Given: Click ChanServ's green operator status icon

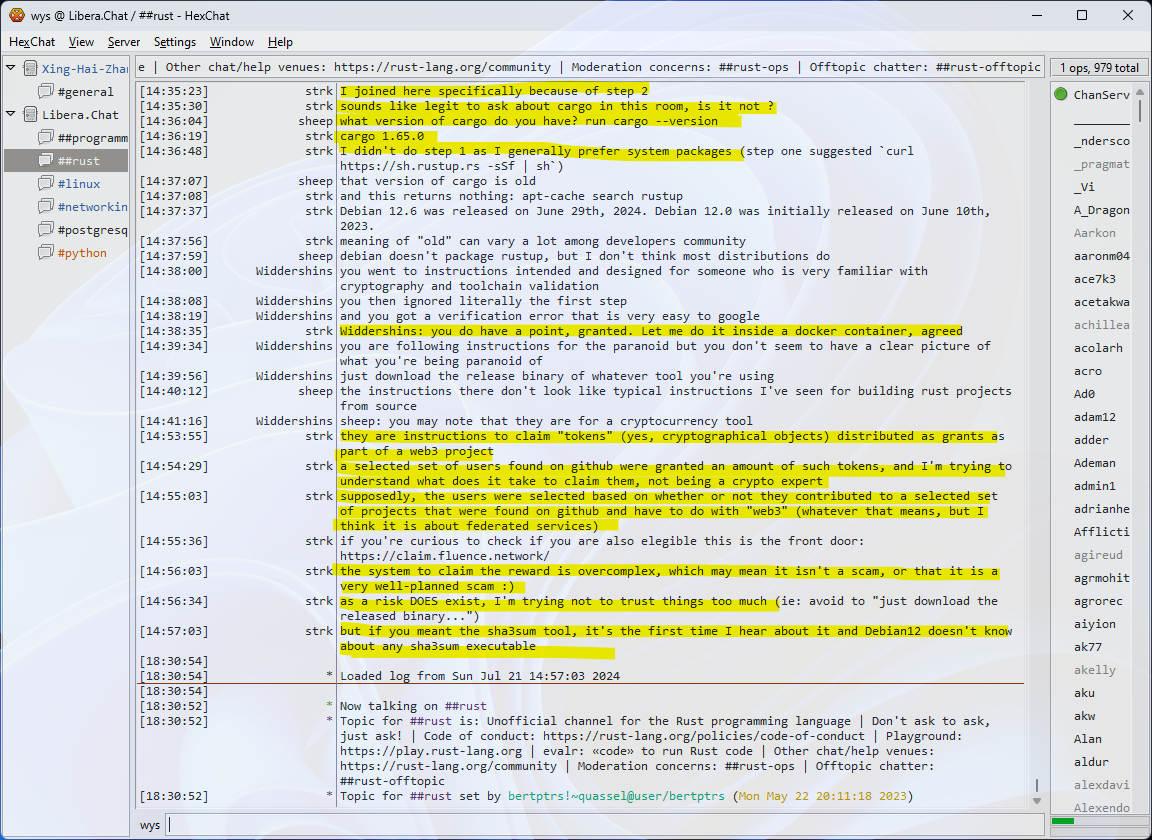Looking at the screenshot, I should click(1060, 95).
